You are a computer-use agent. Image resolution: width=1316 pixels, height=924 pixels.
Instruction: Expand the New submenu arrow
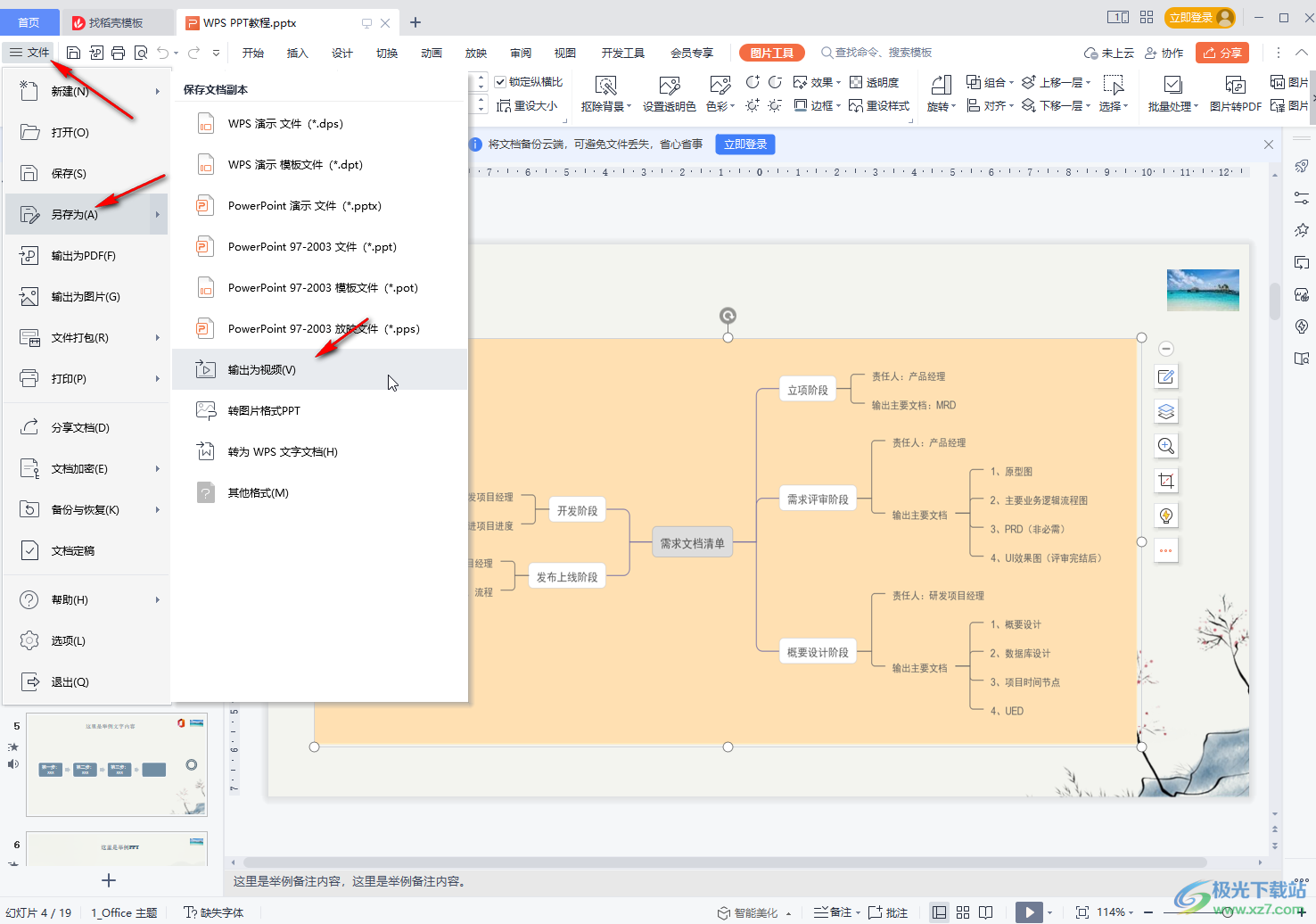click(x=157, y=92)
